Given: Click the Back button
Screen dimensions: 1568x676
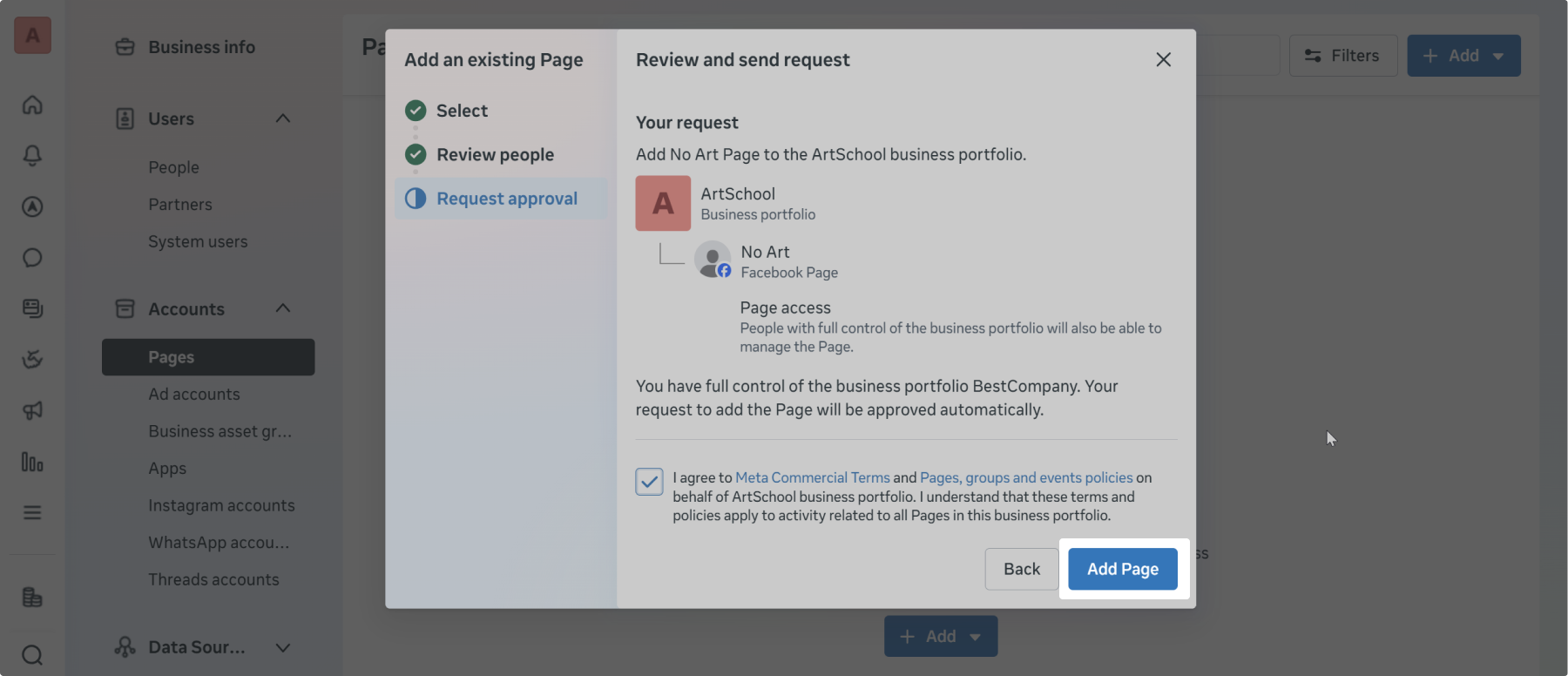Looking at the screenshot, I should pyautogui.click(x=1022, y=569).
